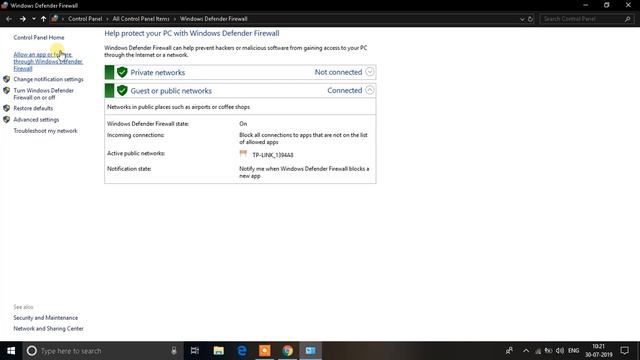Click the Private networks heading
Image resolution: width=640 pixels, height=360 pixels.
click(x=158, y=73)
